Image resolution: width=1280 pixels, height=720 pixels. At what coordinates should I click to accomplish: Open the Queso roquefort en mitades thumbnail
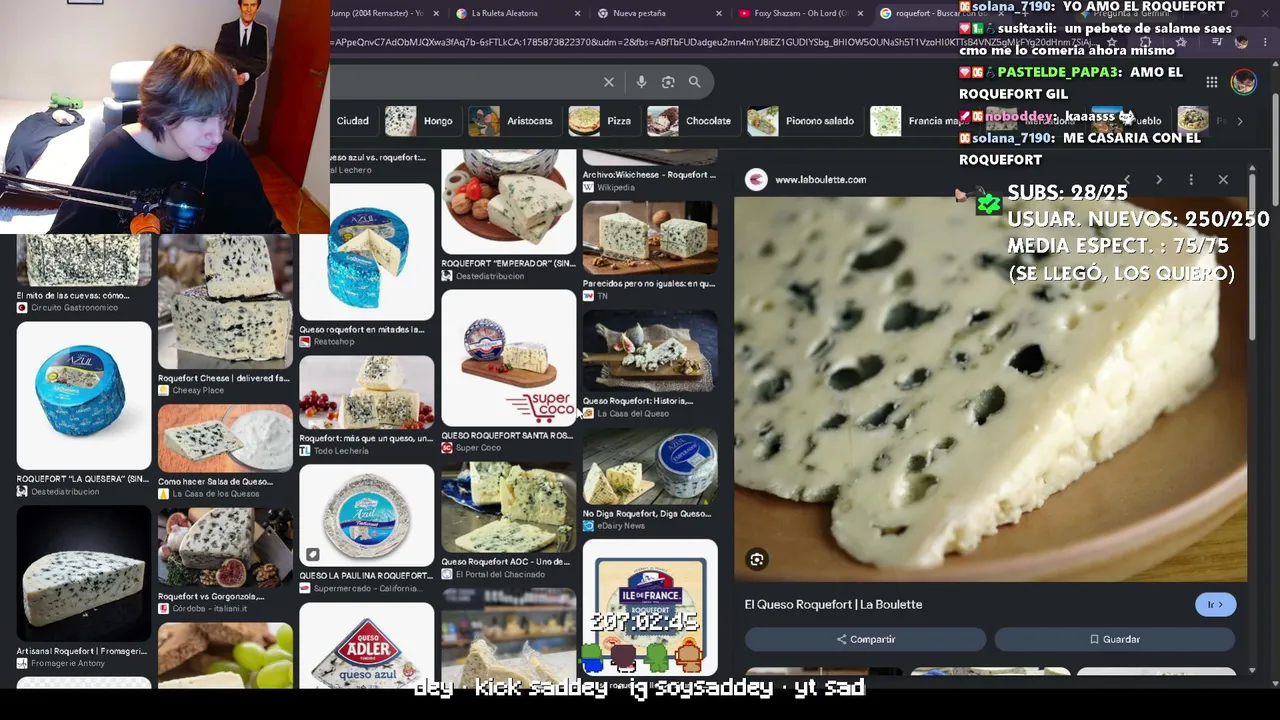pos(367,252)
